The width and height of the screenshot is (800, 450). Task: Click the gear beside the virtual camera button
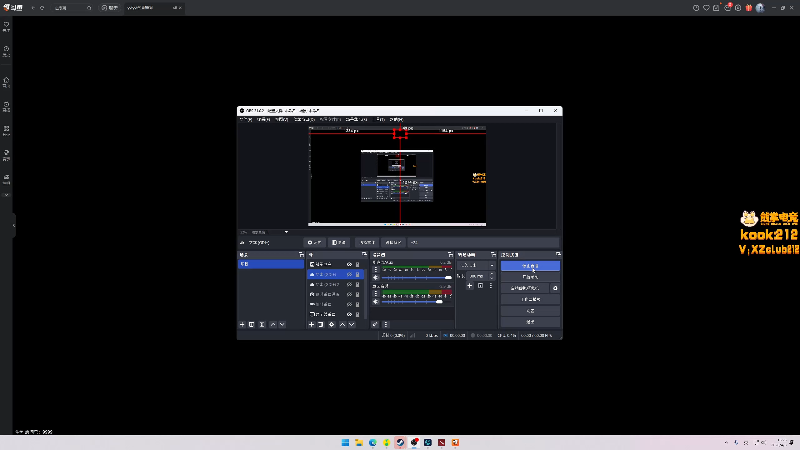coord(555,288)
